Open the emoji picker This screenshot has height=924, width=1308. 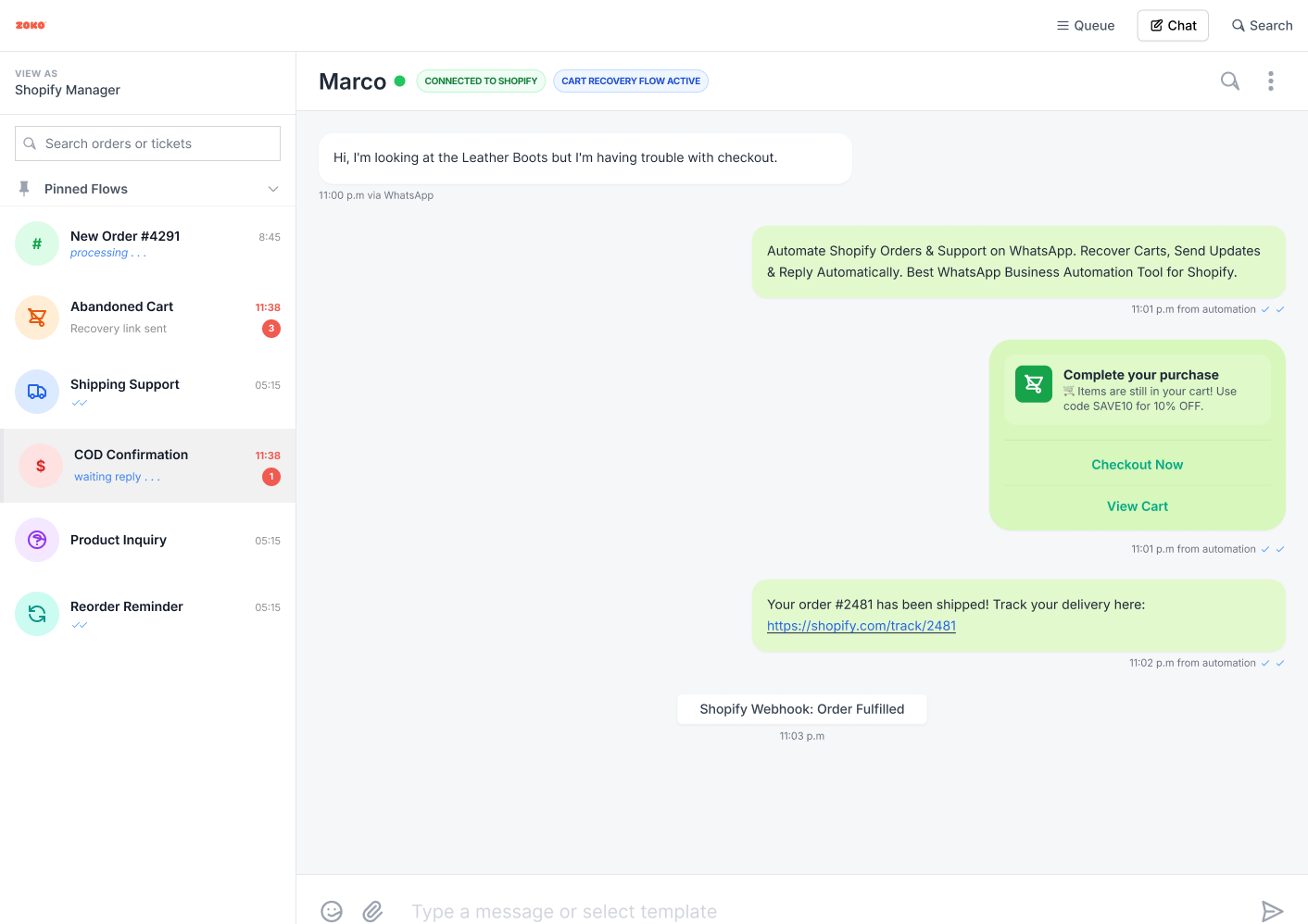coord(332,912)
